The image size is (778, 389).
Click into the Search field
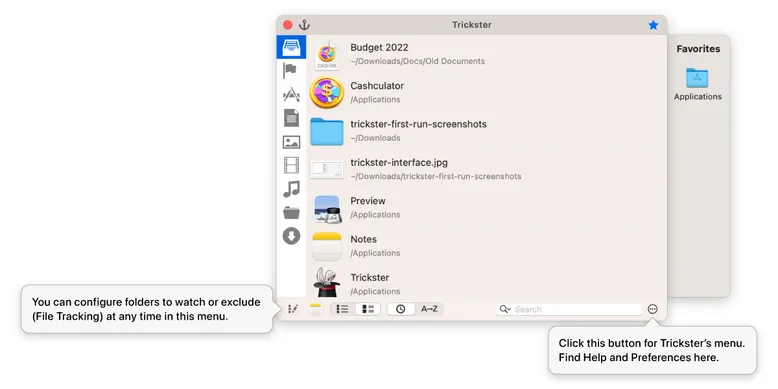tap(569, 309)
